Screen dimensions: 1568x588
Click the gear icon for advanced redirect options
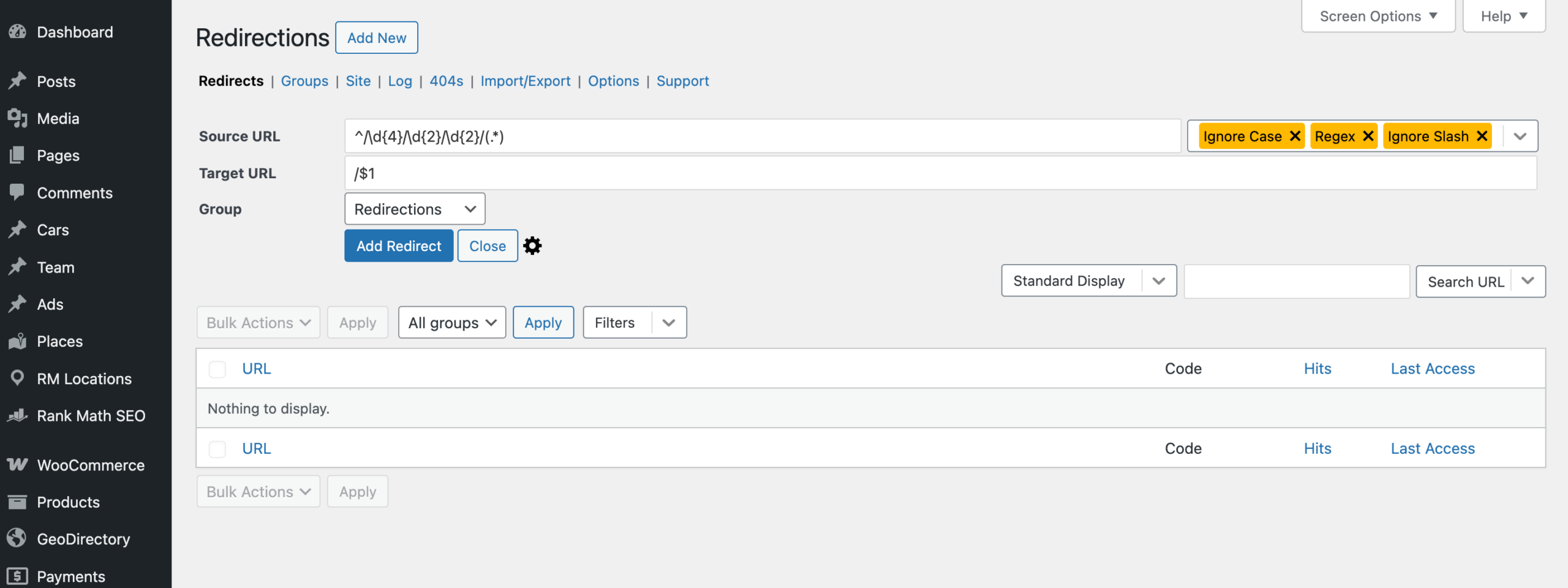(x=532, y=246)
